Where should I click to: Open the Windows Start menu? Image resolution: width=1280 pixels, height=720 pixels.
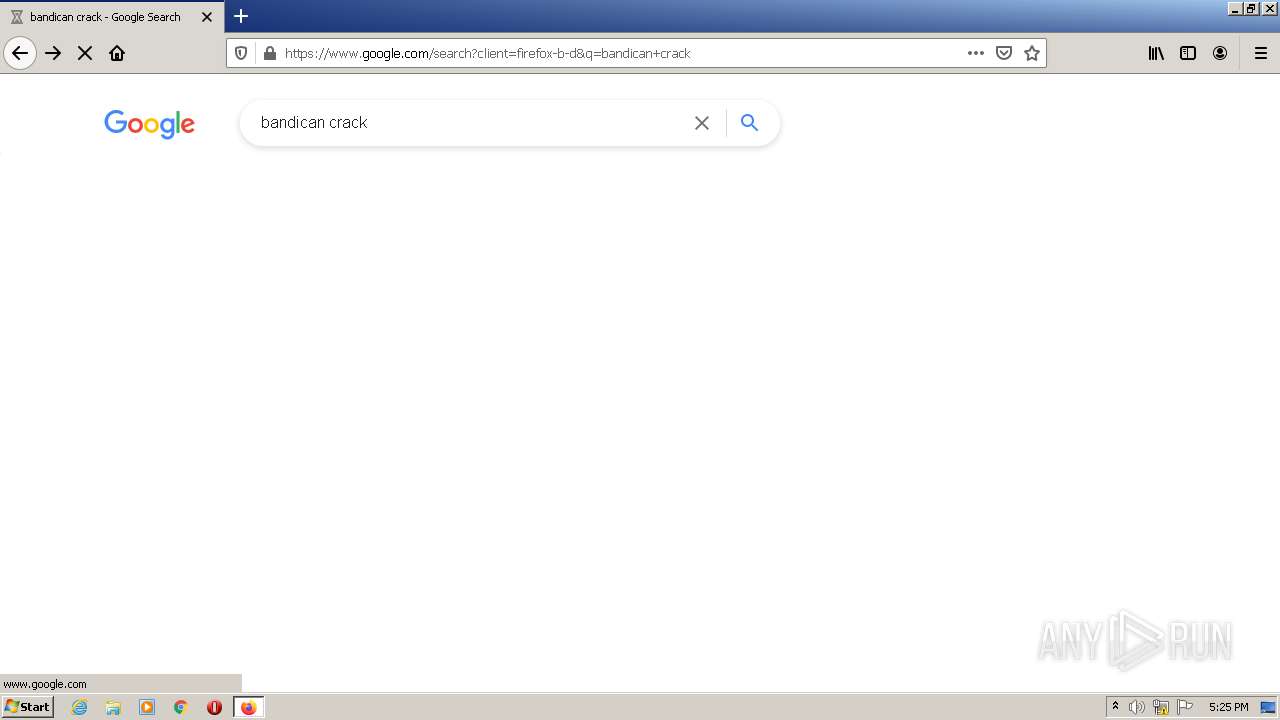tap(27, 706)
